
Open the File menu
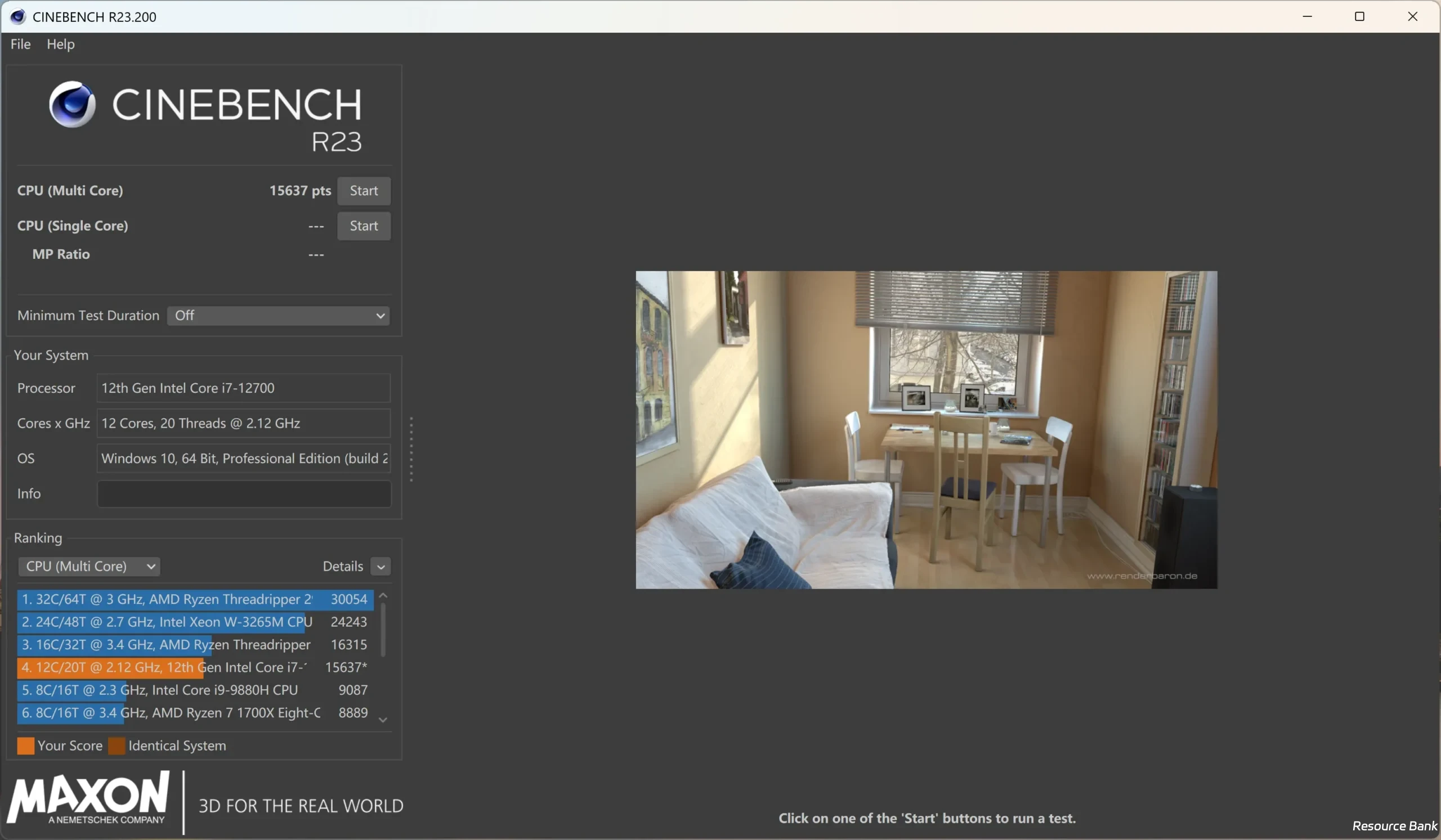tap(20, 44)
